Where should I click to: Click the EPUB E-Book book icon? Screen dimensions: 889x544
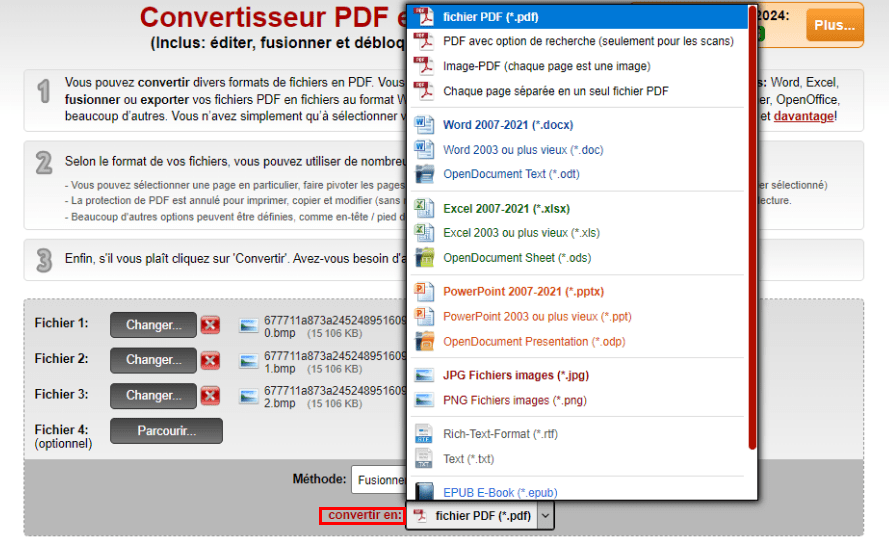(424, 491)
